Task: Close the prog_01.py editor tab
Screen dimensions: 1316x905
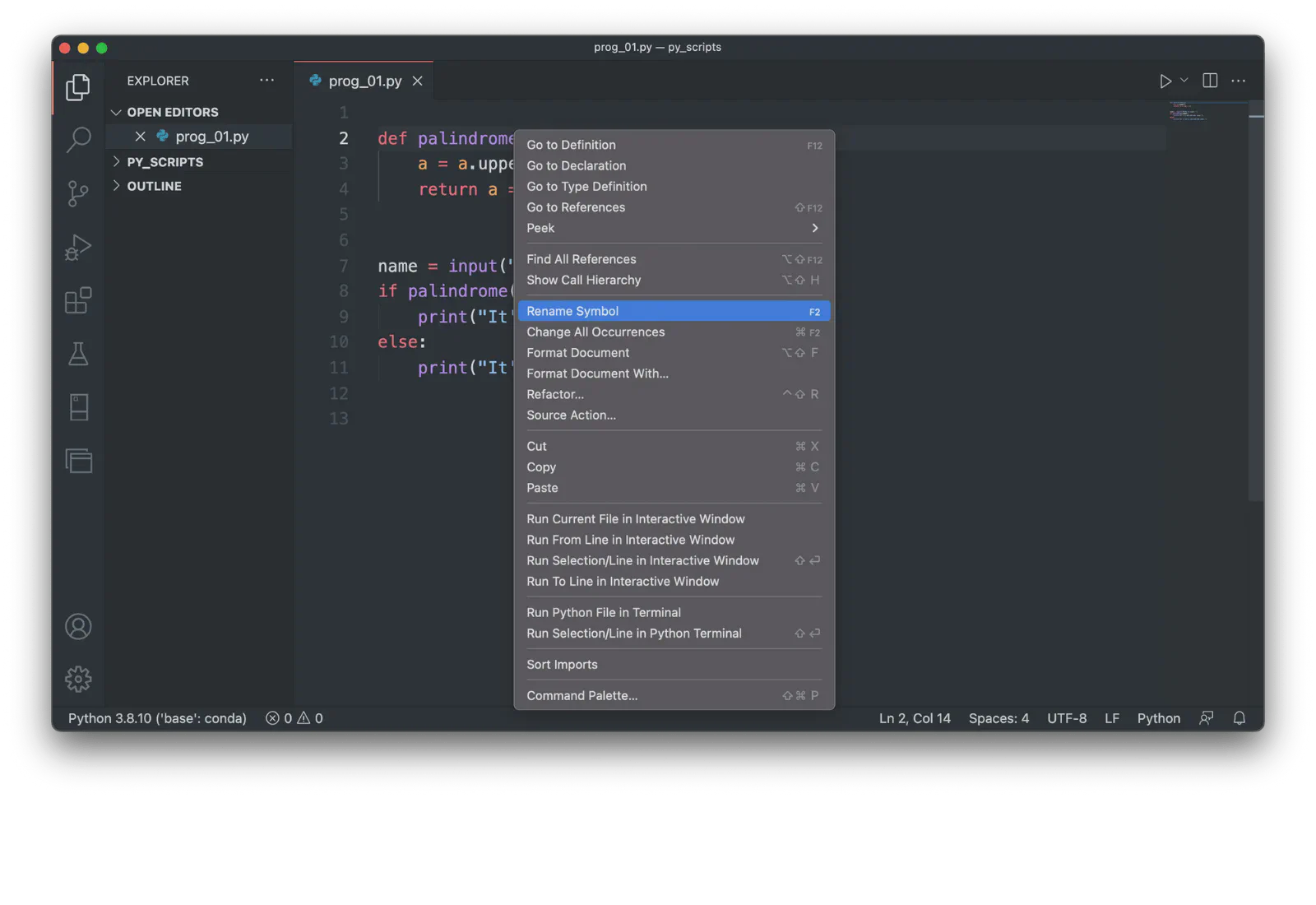Action: tap(418, 81)
